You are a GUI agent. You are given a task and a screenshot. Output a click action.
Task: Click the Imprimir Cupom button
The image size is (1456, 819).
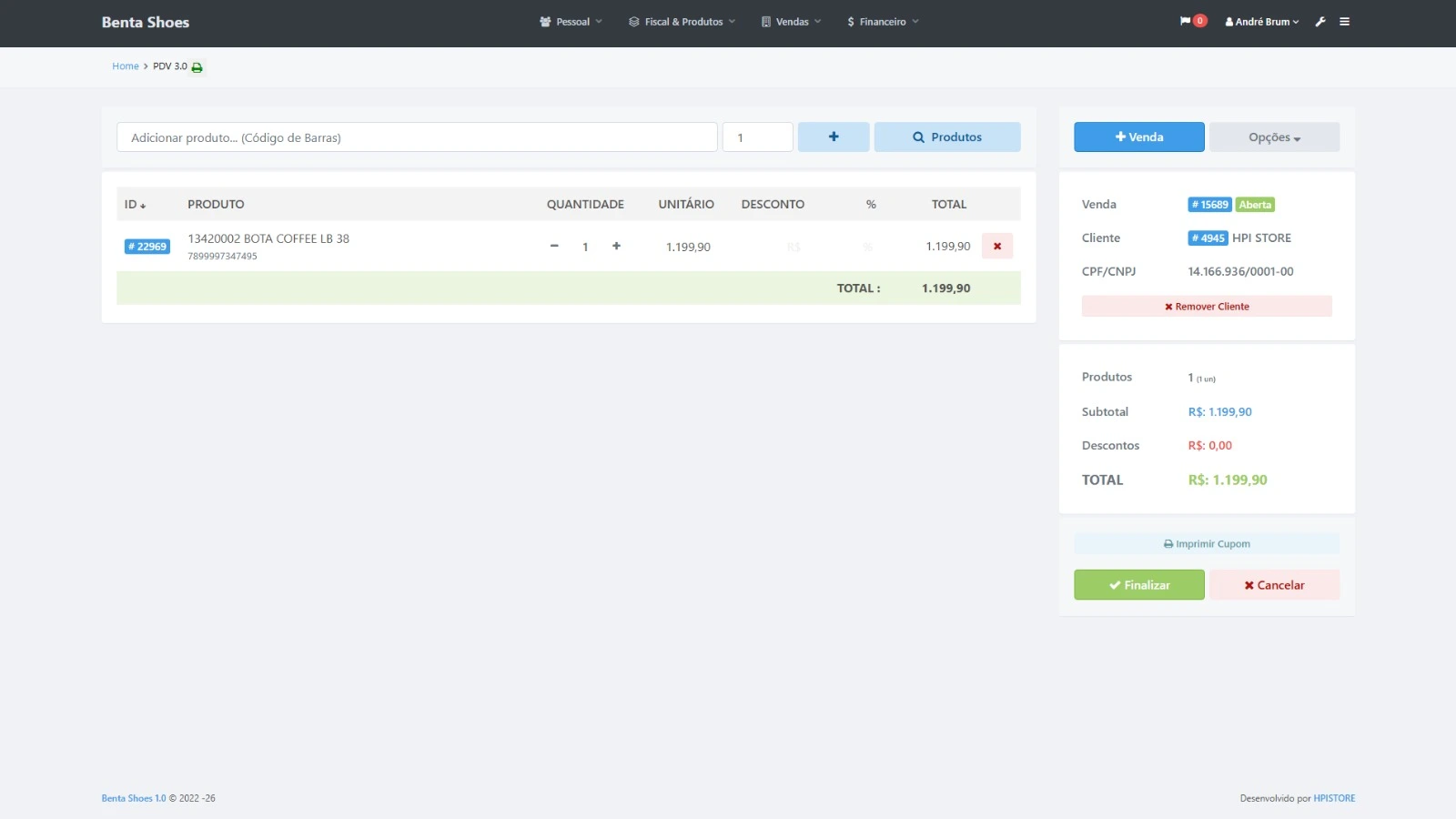pos(1207,544)
